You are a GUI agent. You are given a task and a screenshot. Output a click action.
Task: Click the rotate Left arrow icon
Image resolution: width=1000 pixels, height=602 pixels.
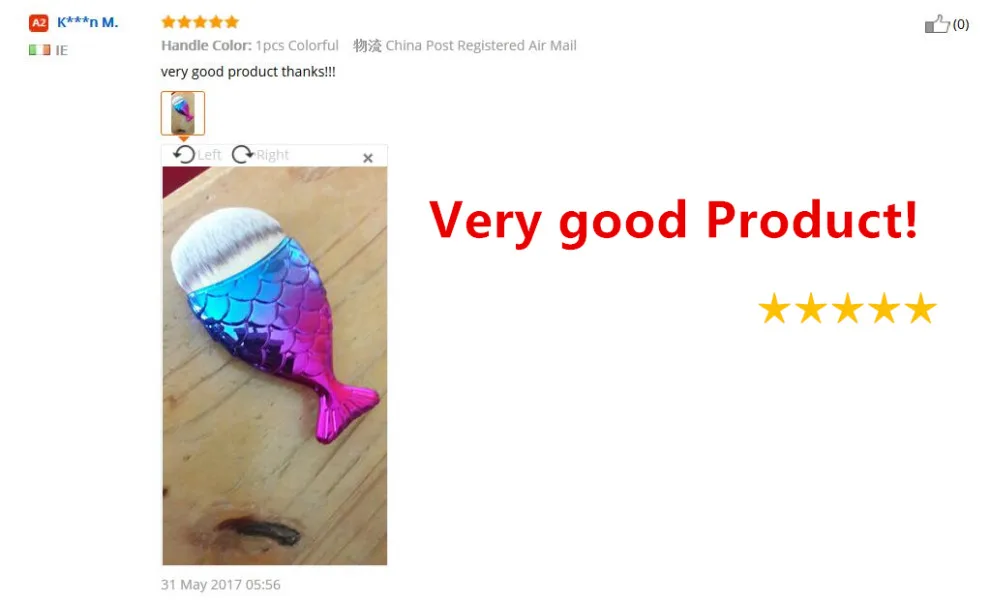(x=184, y=154)
